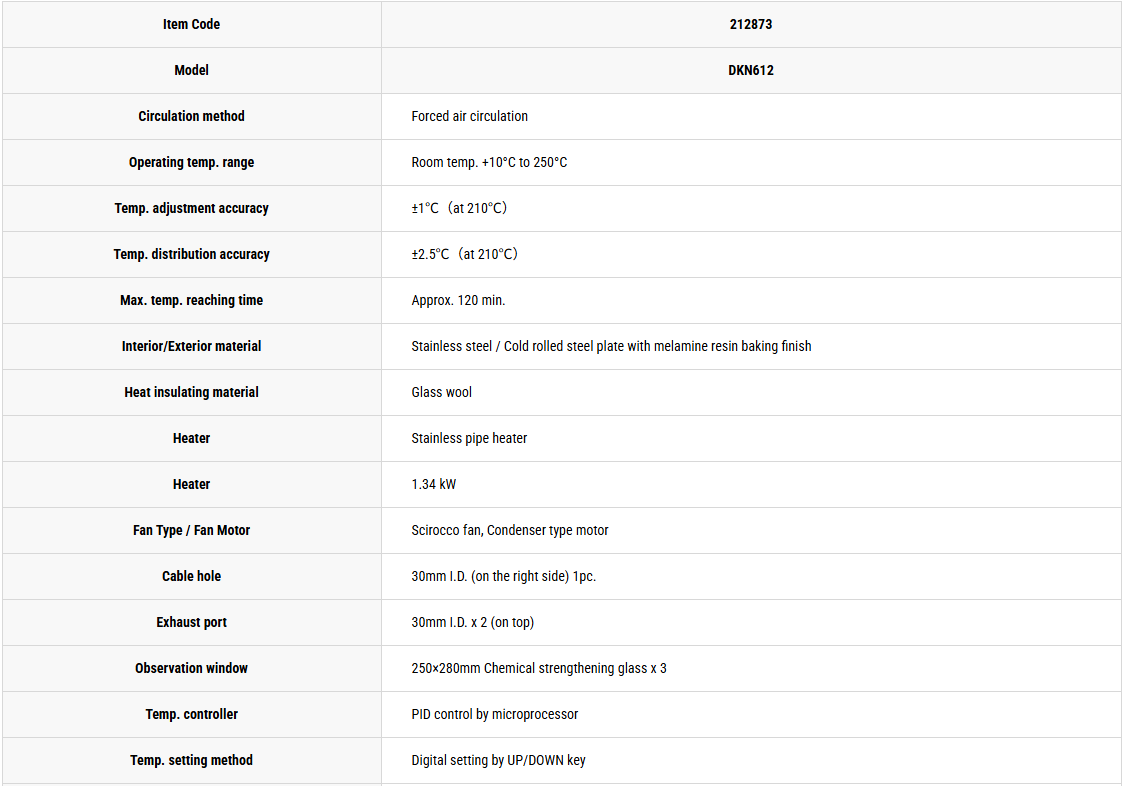Click the Stainless pipe heater text
Image resolution: width=1125 pixels, height=786 pixels.
tap(469, 438)
